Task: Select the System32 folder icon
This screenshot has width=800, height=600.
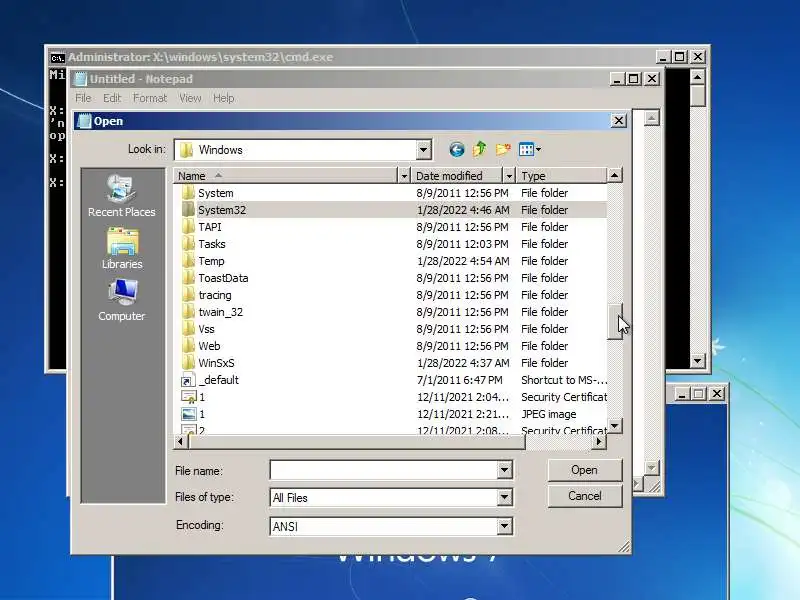Action: point(188,210)
